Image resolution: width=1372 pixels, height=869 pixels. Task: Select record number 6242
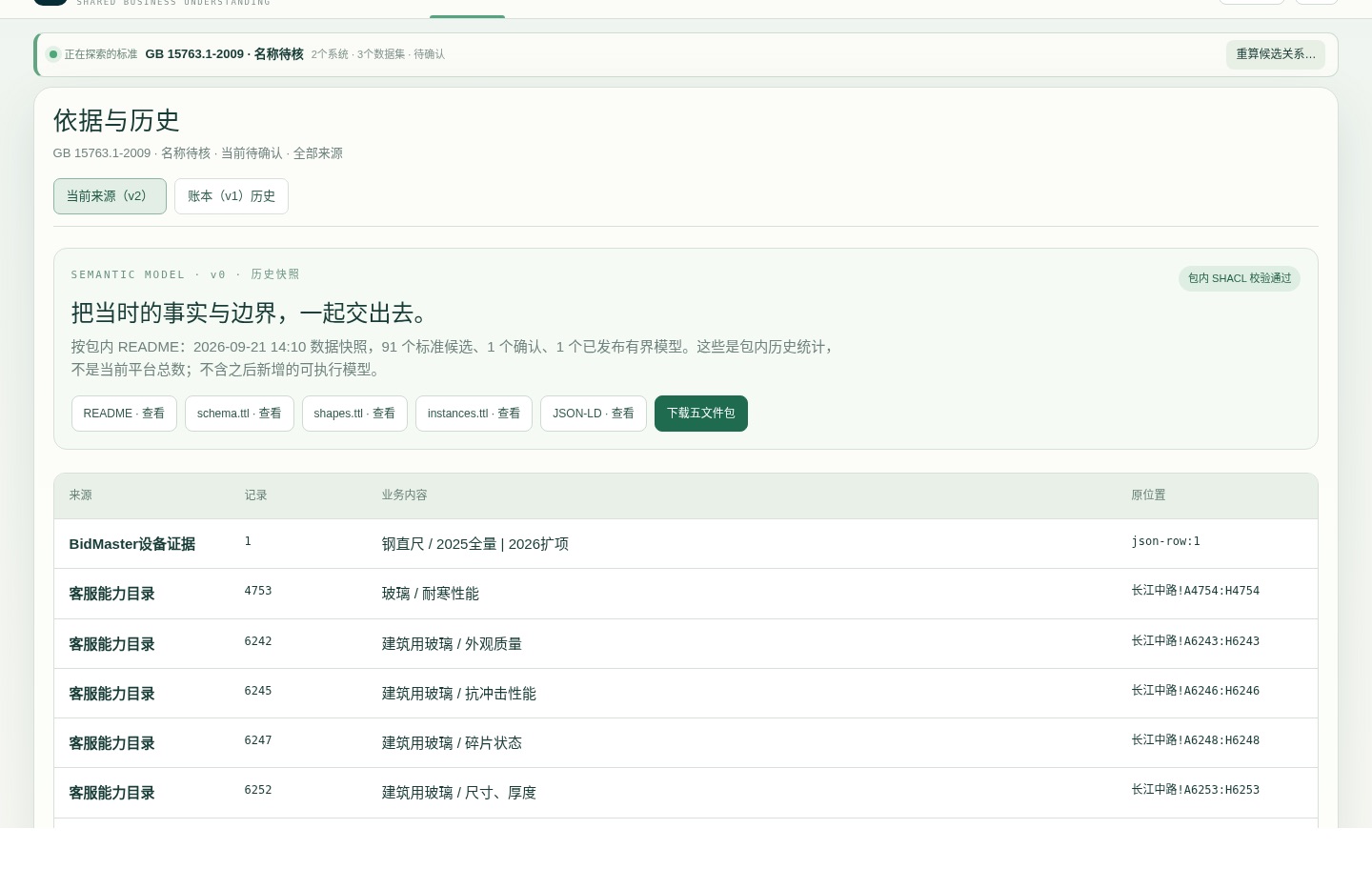pyautogui.click(x=258, y=641)
